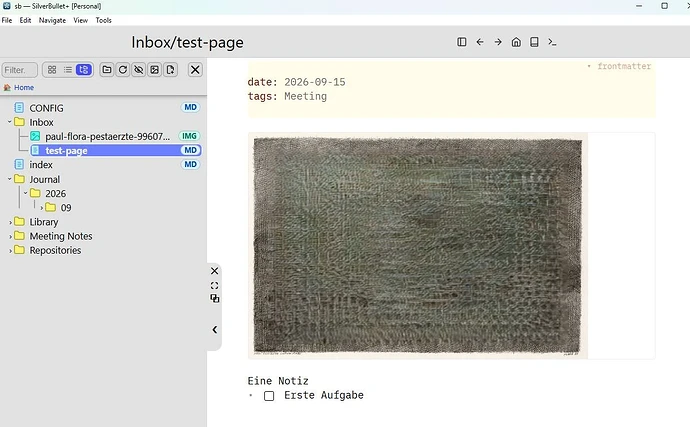
Task: Open the index page
Action: (41, 165)
